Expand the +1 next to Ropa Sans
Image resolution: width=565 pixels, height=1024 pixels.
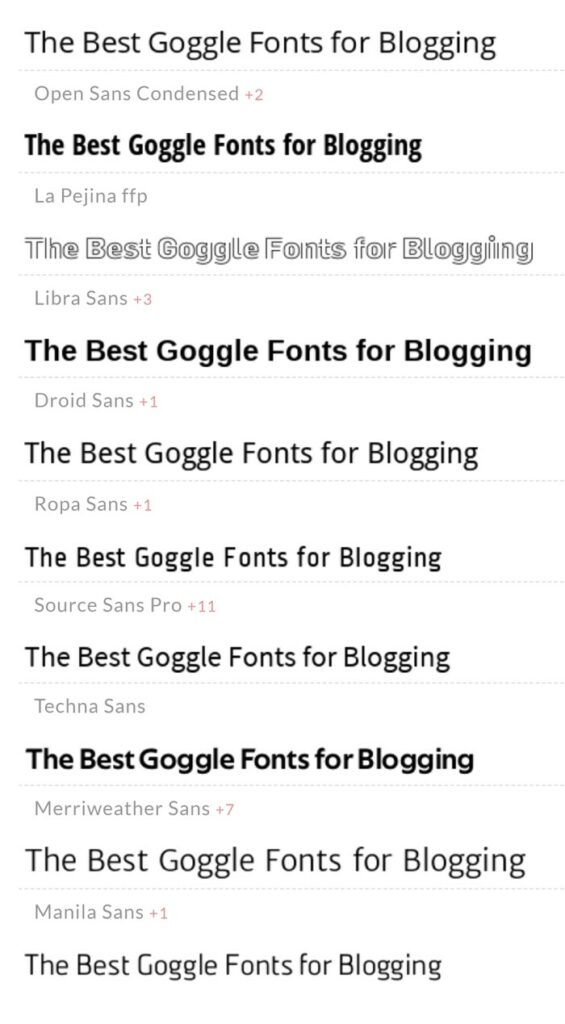coord(142,505)
